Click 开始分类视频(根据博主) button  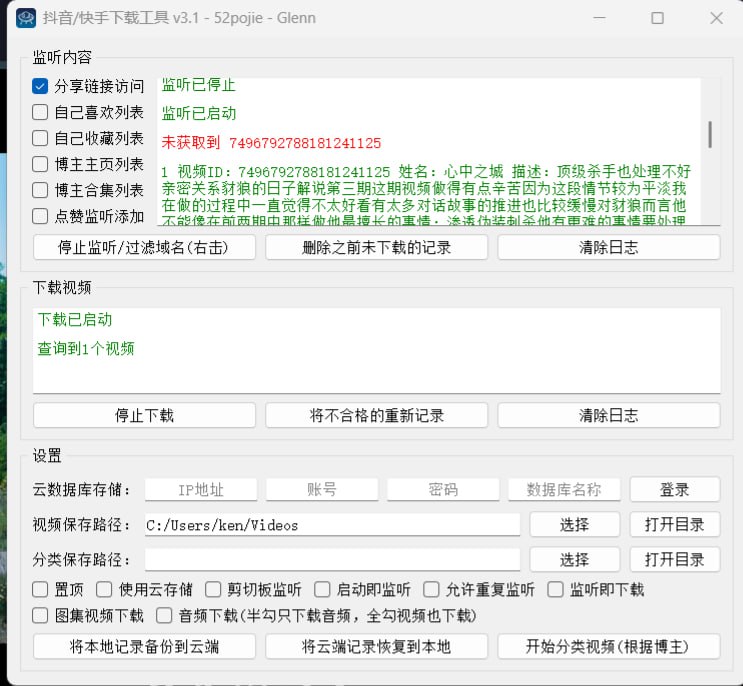coord(608,646)
